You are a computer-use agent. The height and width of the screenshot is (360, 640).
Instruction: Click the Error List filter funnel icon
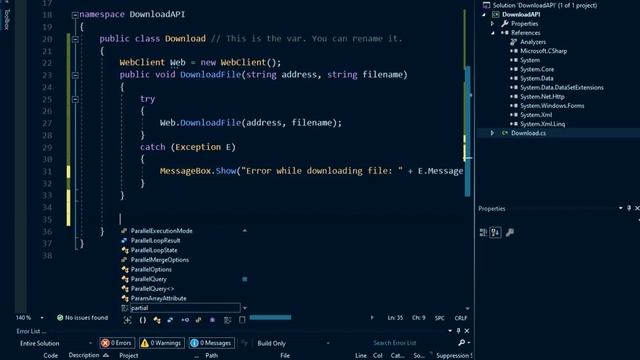tap(244, 343)
